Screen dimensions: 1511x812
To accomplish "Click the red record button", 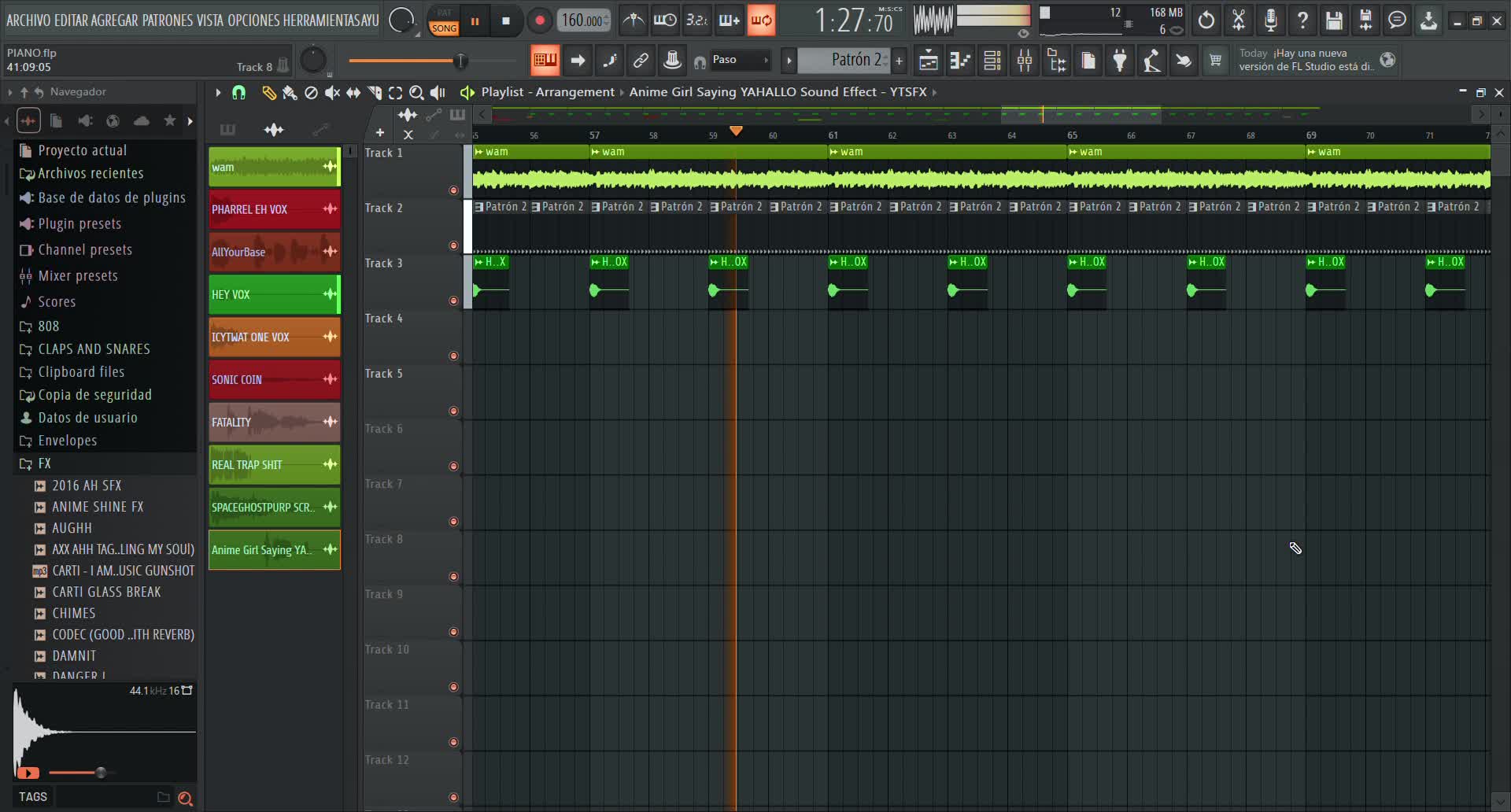I will tap(539, 21).
